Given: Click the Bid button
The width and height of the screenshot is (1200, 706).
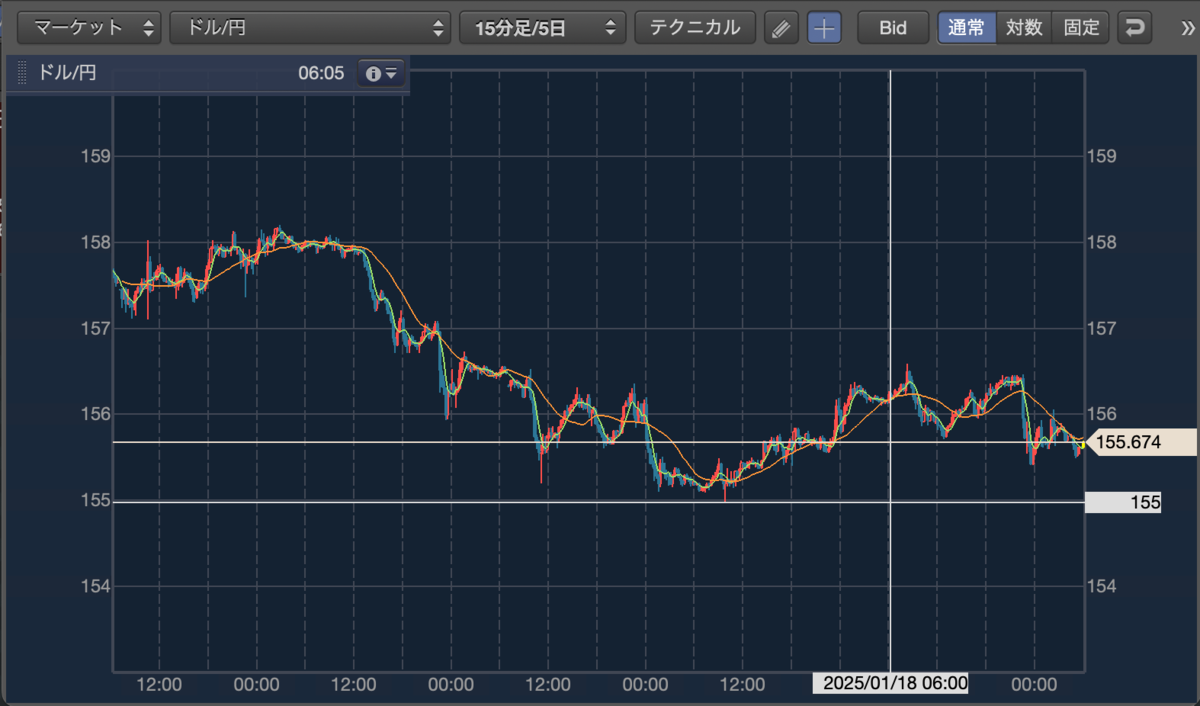Looking at the screenshot, I should (x=892, y=28).
